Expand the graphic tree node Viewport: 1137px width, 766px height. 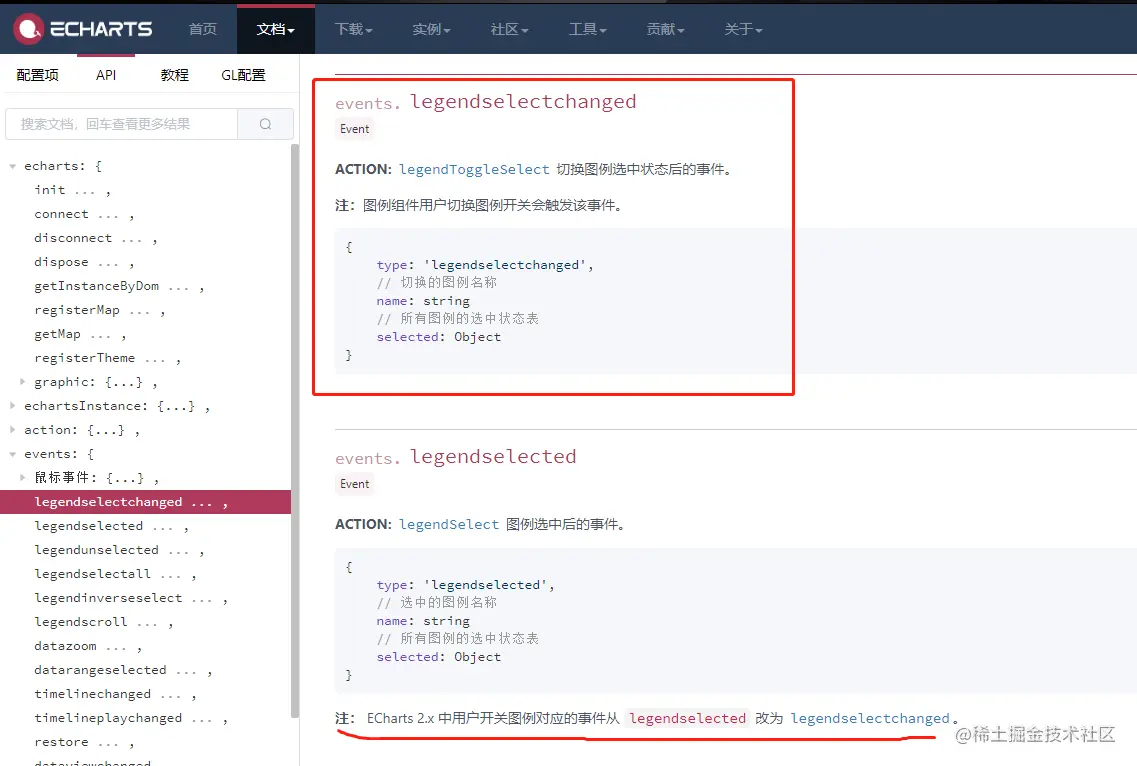coord(22,382)
